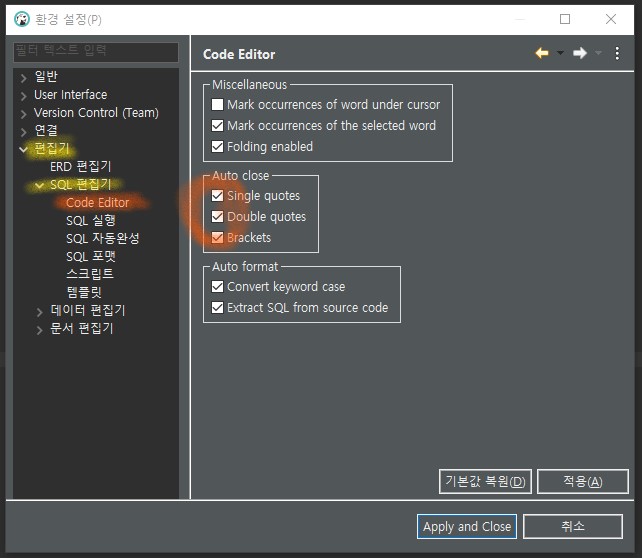Expand the 문서 편집기 tree node
This screenshot has height=558, width=642.
coord(40,330)
